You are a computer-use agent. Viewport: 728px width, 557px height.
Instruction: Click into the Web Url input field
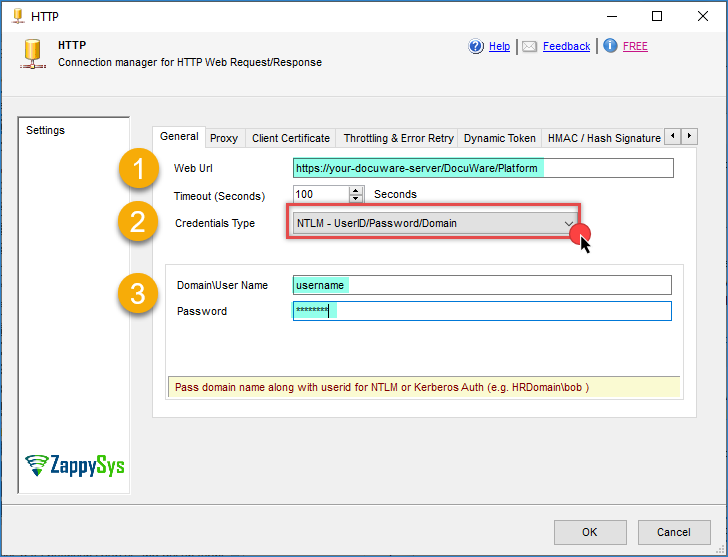pyautogui.click(x=483, y=168)
